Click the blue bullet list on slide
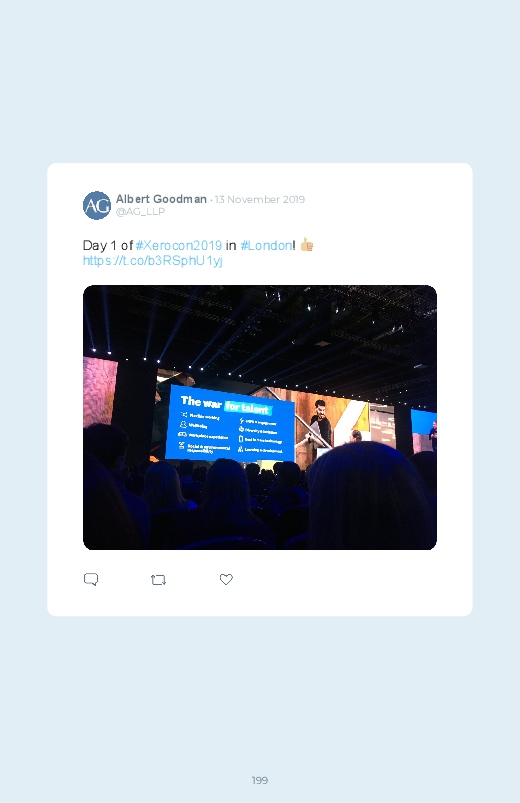The width and height of the screenshot is (520, 803). [231, 435]
